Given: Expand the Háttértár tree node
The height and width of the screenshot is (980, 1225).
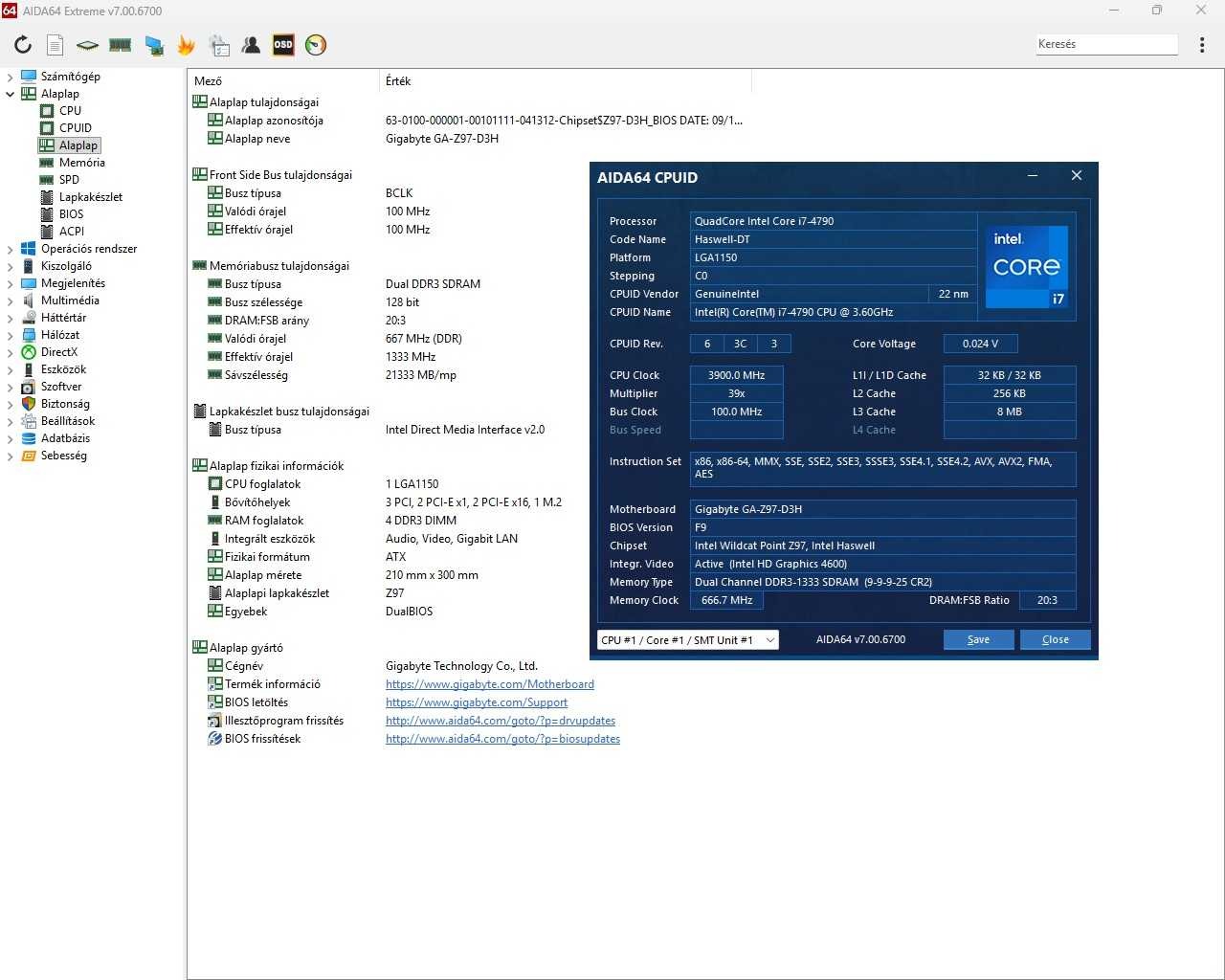Looking at the screenshot, I should pos(10,318).
